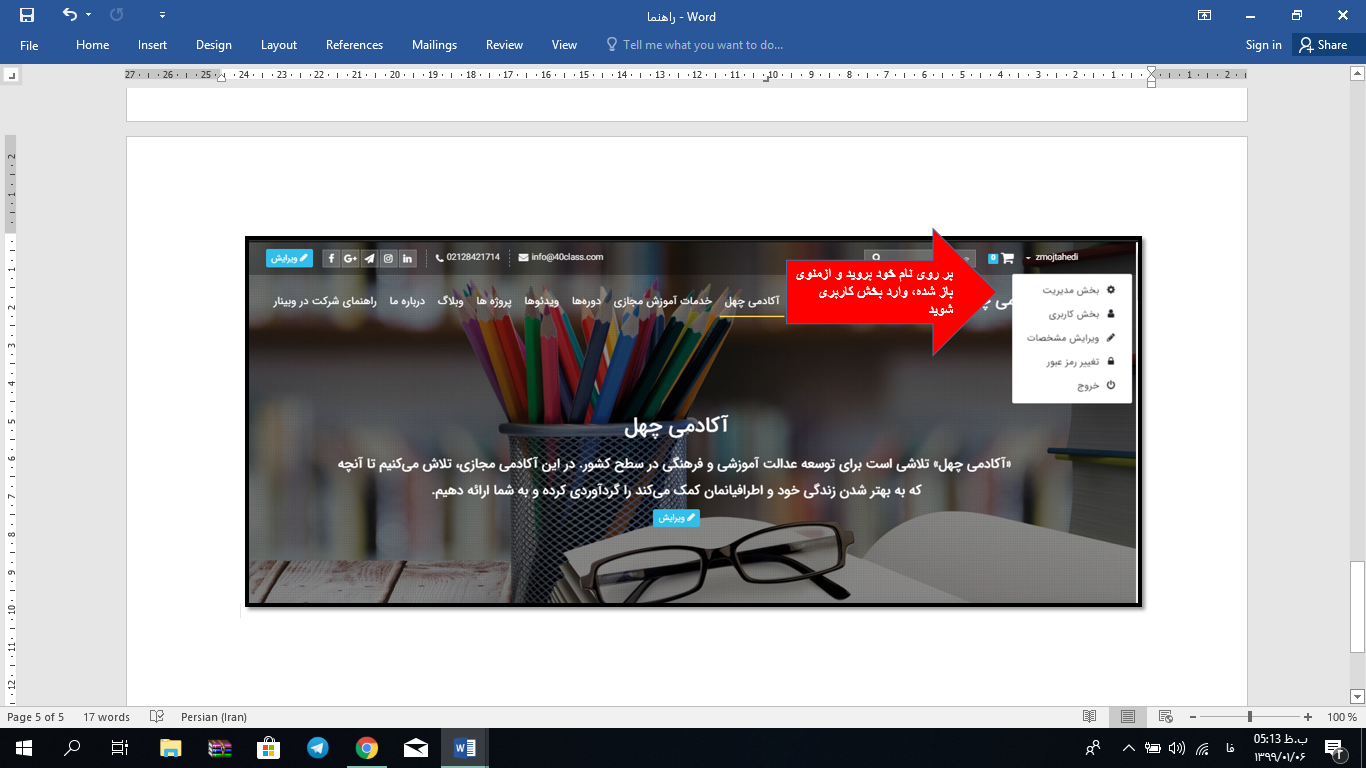Click the فا input language indicator

(x=1229, y=748)
